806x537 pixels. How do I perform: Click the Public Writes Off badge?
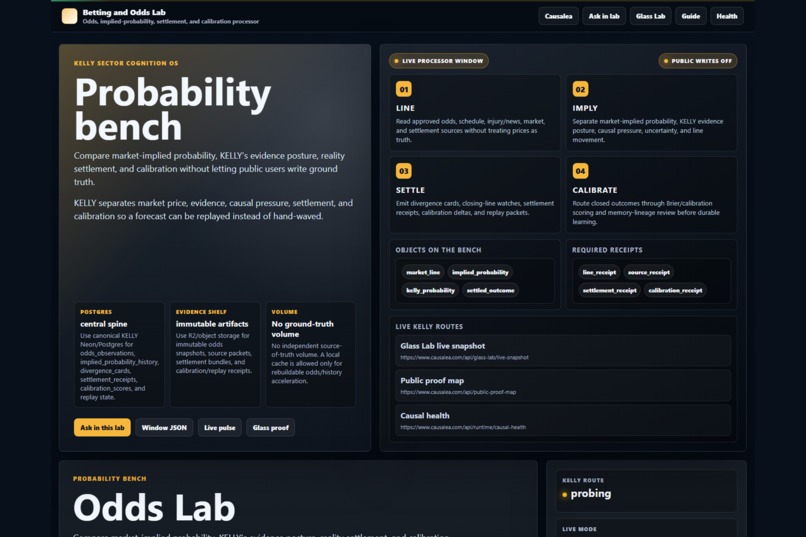[698, 61]
